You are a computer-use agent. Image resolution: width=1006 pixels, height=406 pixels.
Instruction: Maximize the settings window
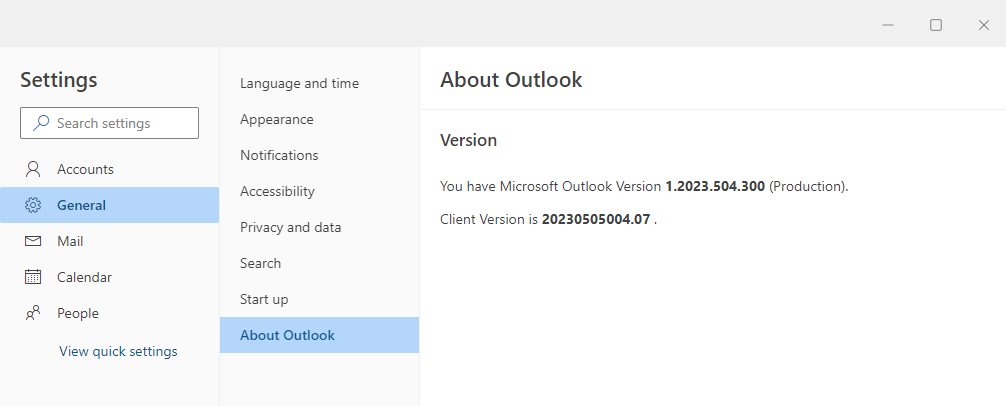(936, 24)
